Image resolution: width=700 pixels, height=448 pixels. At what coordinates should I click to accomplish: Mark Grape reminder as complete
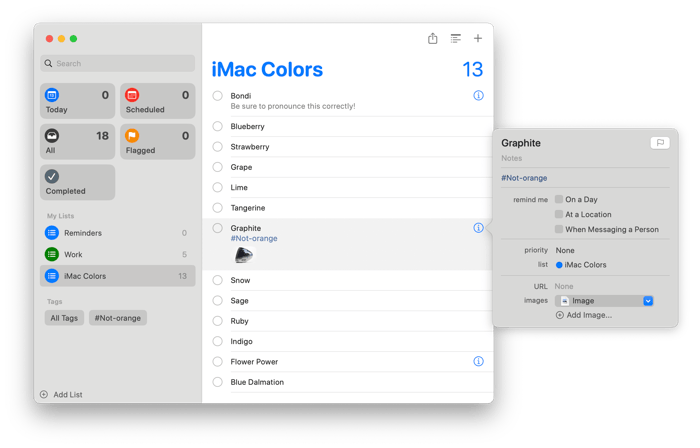[x=217, y=167]
